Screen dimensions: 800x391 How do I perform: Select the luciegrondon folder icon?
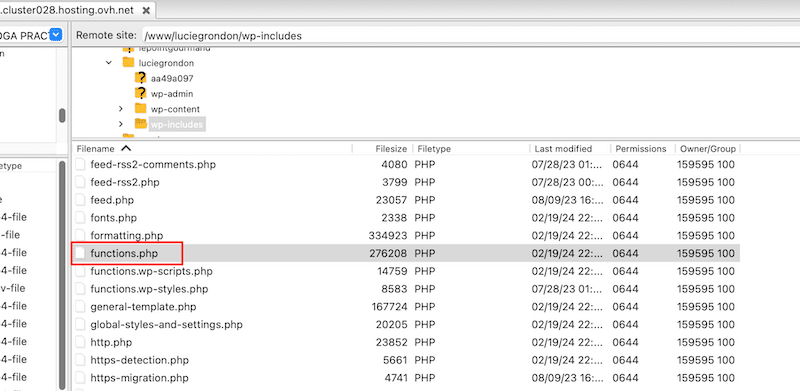(x=128, y=62)
